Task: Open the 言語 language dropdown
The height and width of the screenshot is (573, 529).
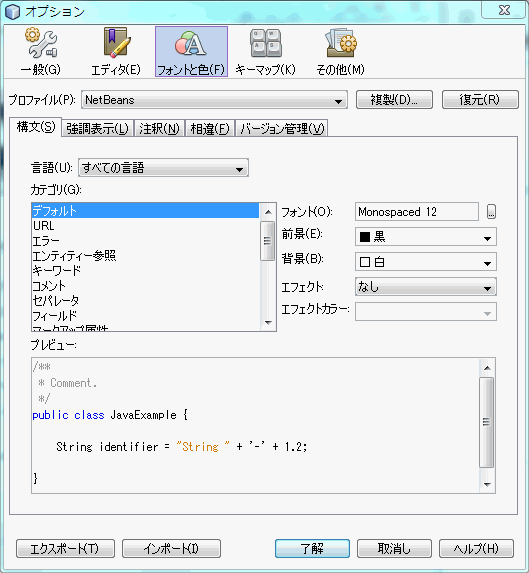Action: [x=163, y=168]
